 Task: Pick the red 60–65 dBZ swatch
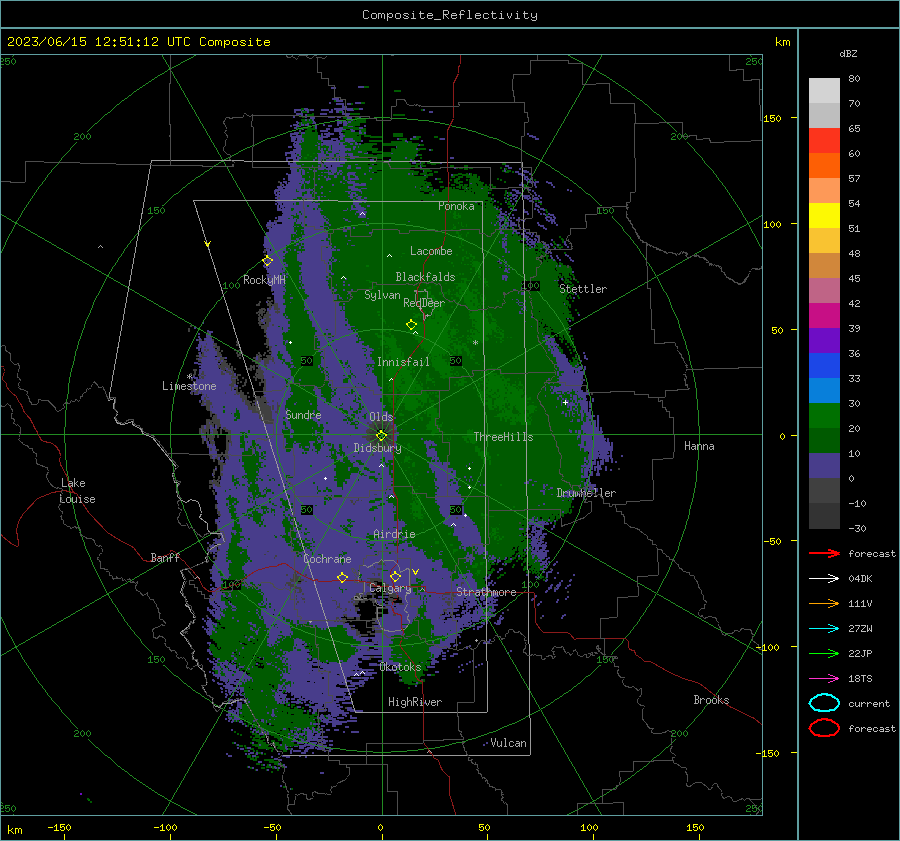click(824, 141)
